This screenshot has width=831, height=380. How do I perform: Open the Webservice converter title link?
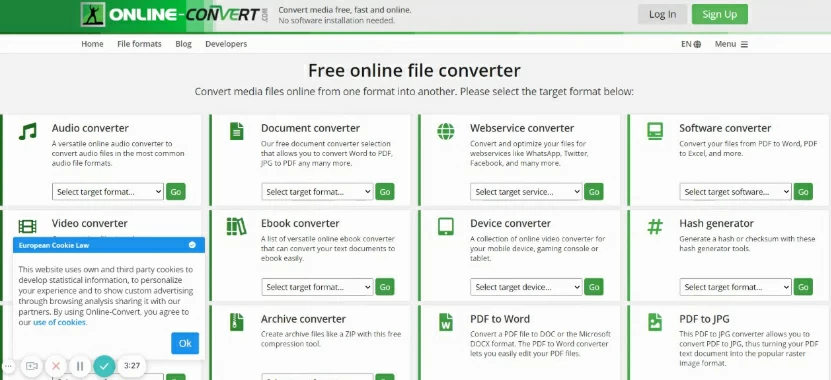pyautogui.click(x=522, y=128)
